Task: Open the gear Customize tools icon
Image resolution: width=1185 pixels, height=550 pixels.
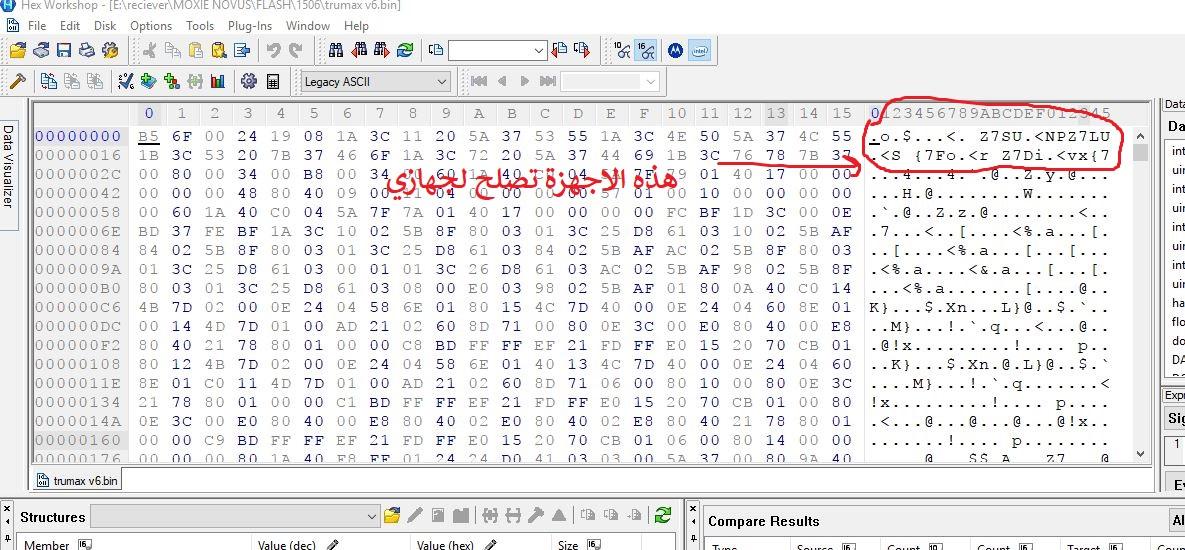Action: pos(249,81)
